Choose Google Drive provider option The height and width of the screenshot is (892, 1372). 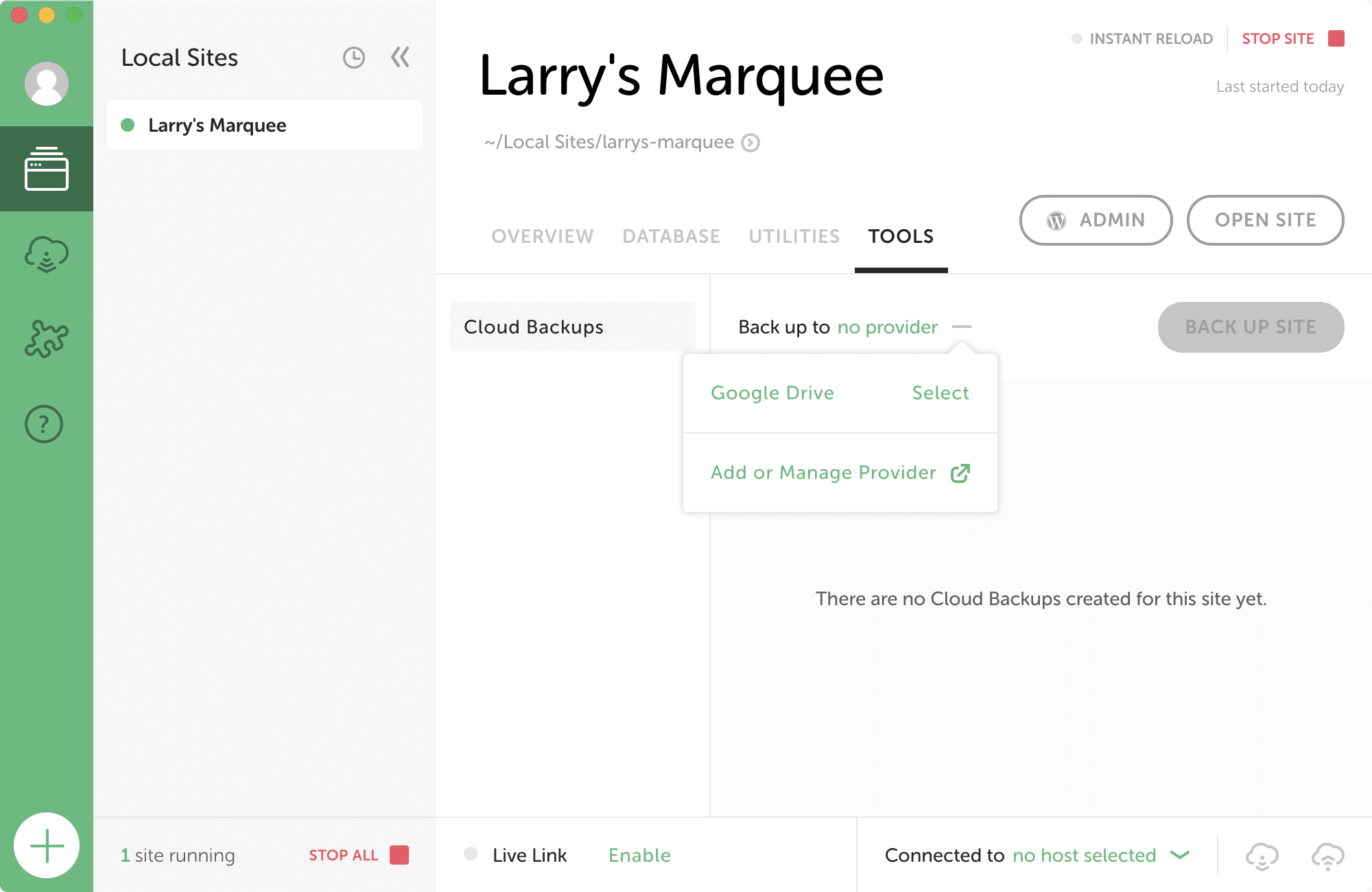pyautogui.click(x=772, y=393)
